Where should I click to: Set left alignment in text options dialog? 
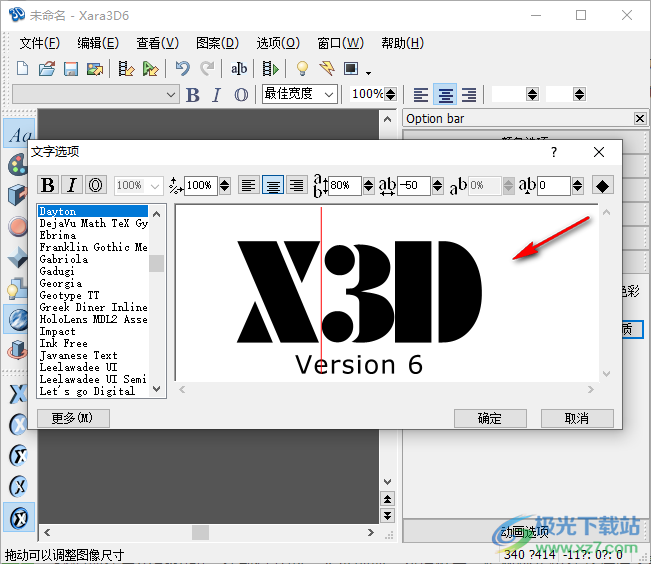(249, 185)
